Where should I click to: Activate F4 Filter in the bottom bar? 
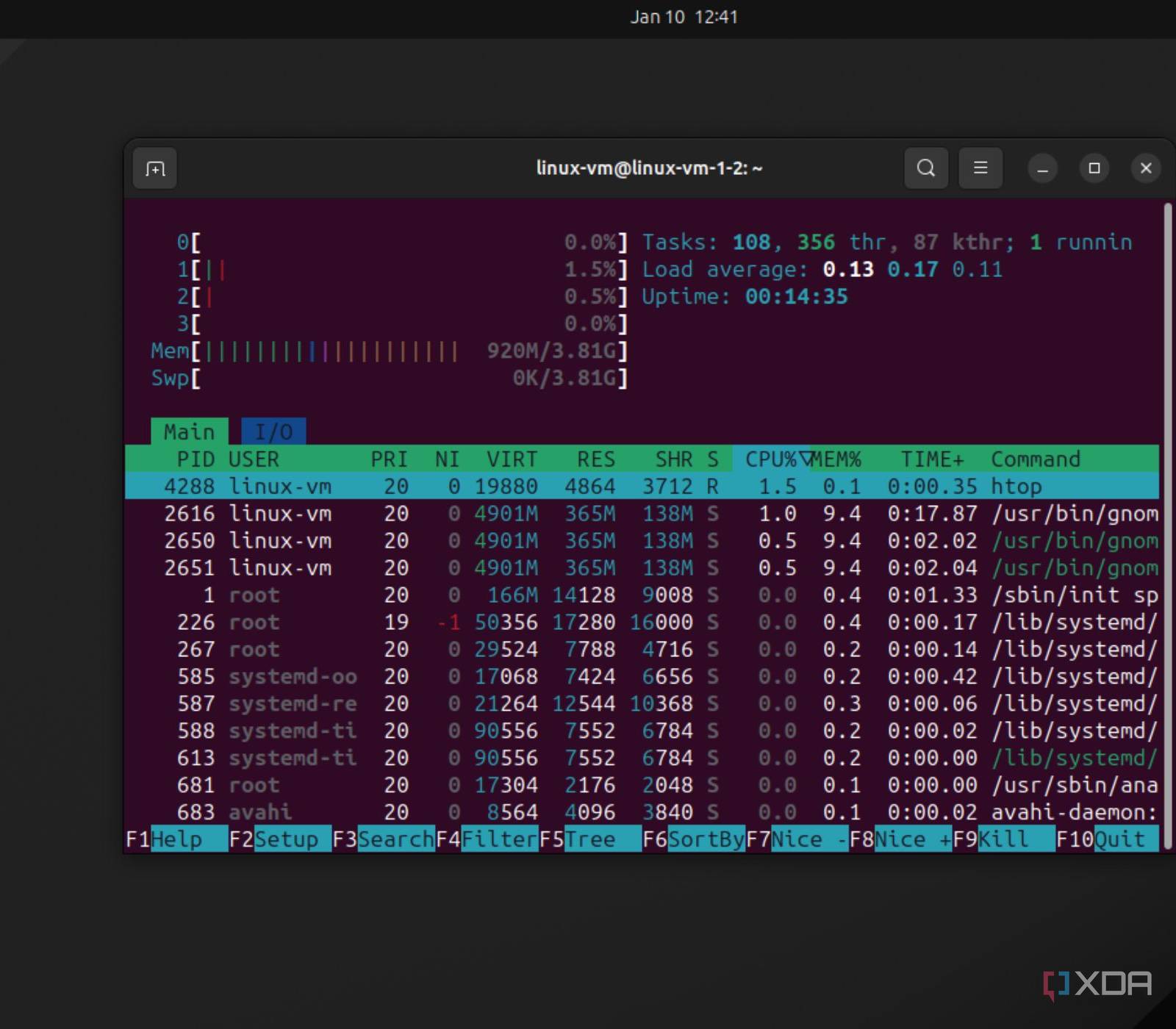pyautogui.click(x=487, y=839)
